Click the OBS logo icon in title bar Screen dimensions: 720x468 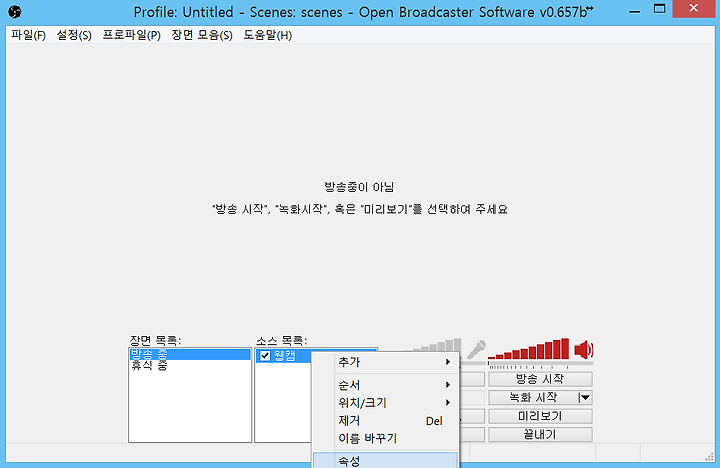14,12
